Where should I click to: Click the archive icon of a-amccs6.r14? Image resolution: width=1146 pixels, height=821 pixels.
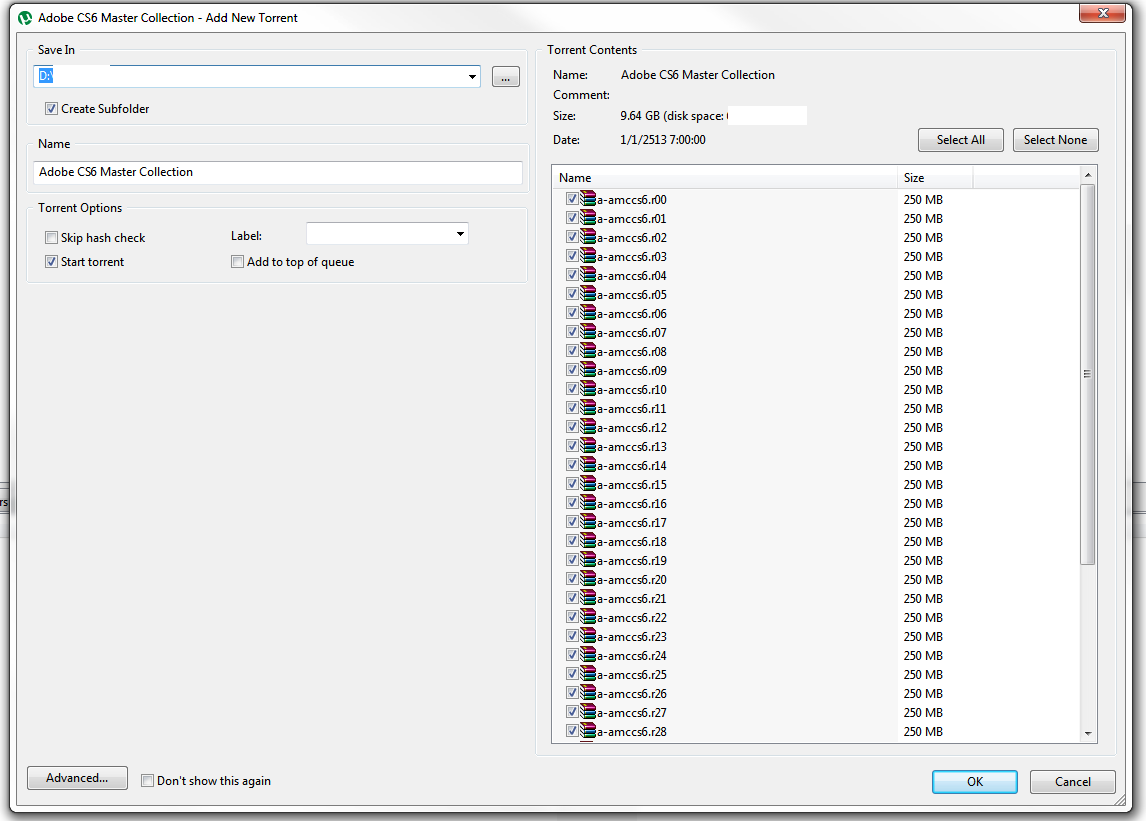point(588,465)
